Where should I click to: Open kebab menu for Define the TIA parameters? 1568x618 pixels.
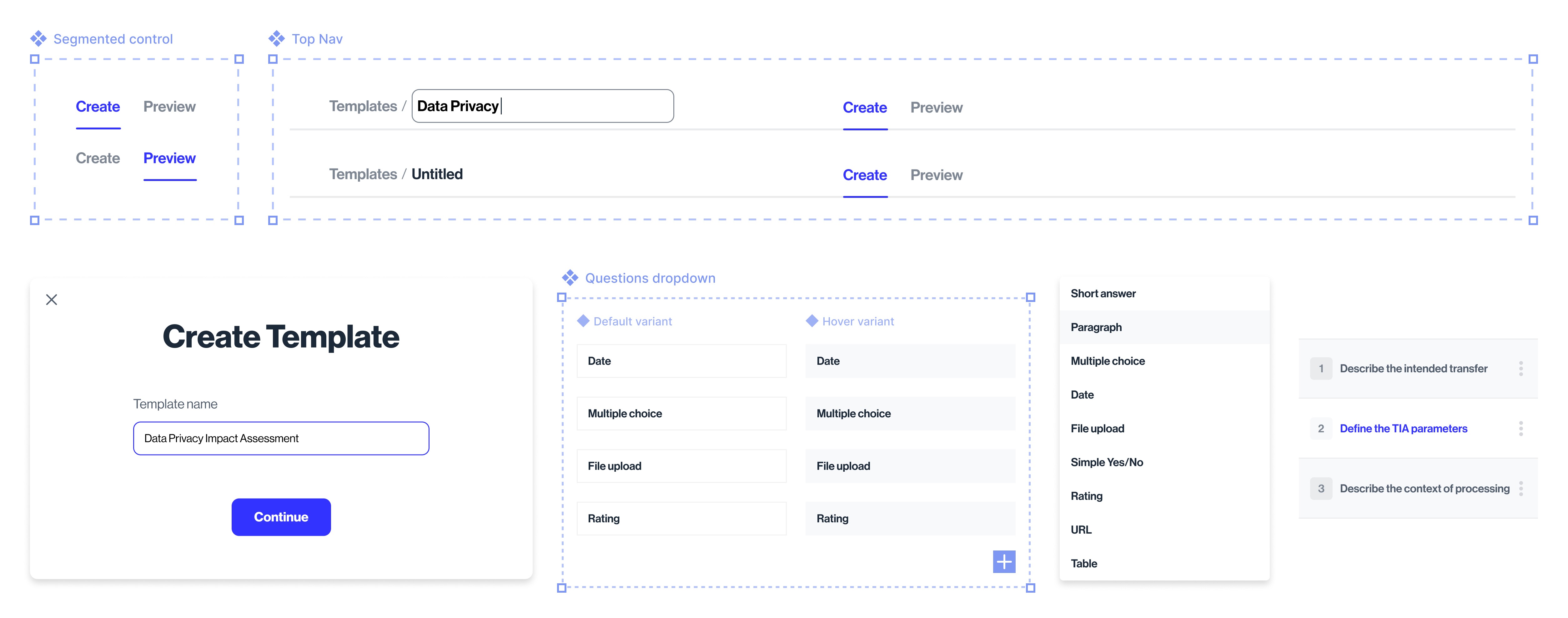point(1520,429)
